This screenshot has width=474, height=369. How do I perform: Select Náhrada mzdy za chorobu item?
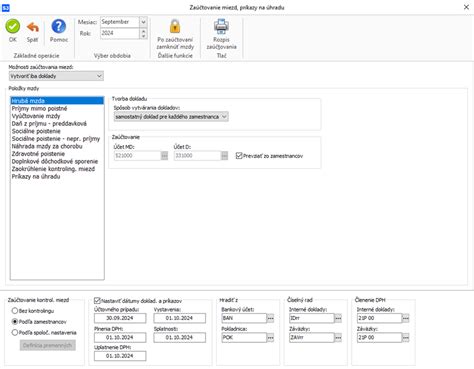57,146
